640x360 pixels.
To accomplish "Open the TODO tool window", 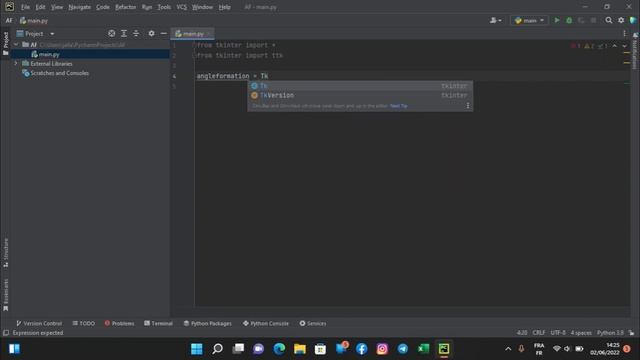I will click(x=83, y=323).
